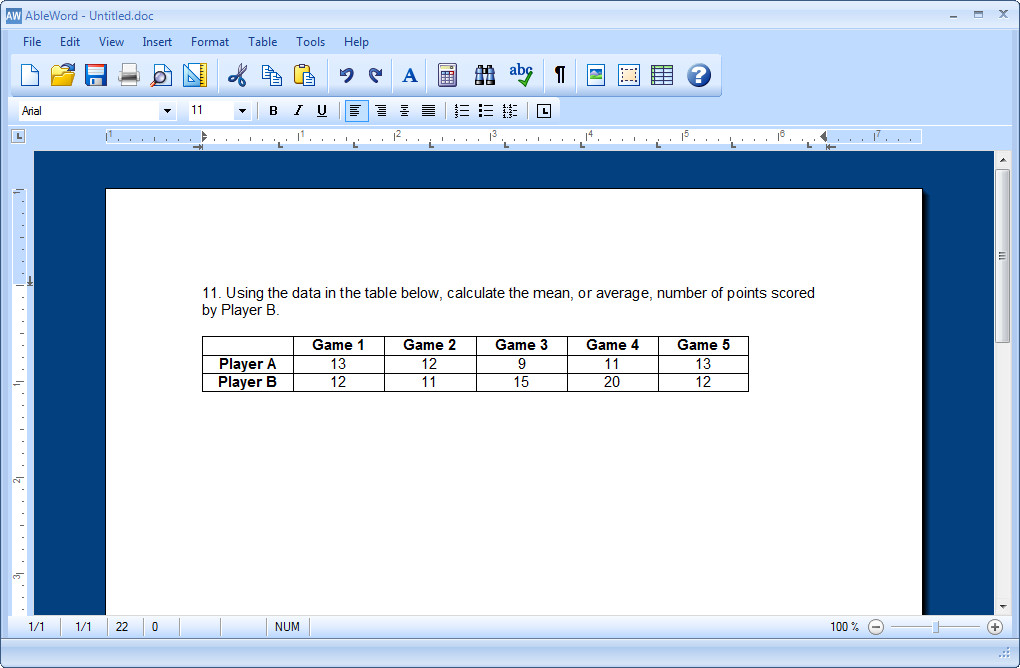Open page layout ruler icon
1020x668 pixels.
pyautogui.click(x=195, y=75)
